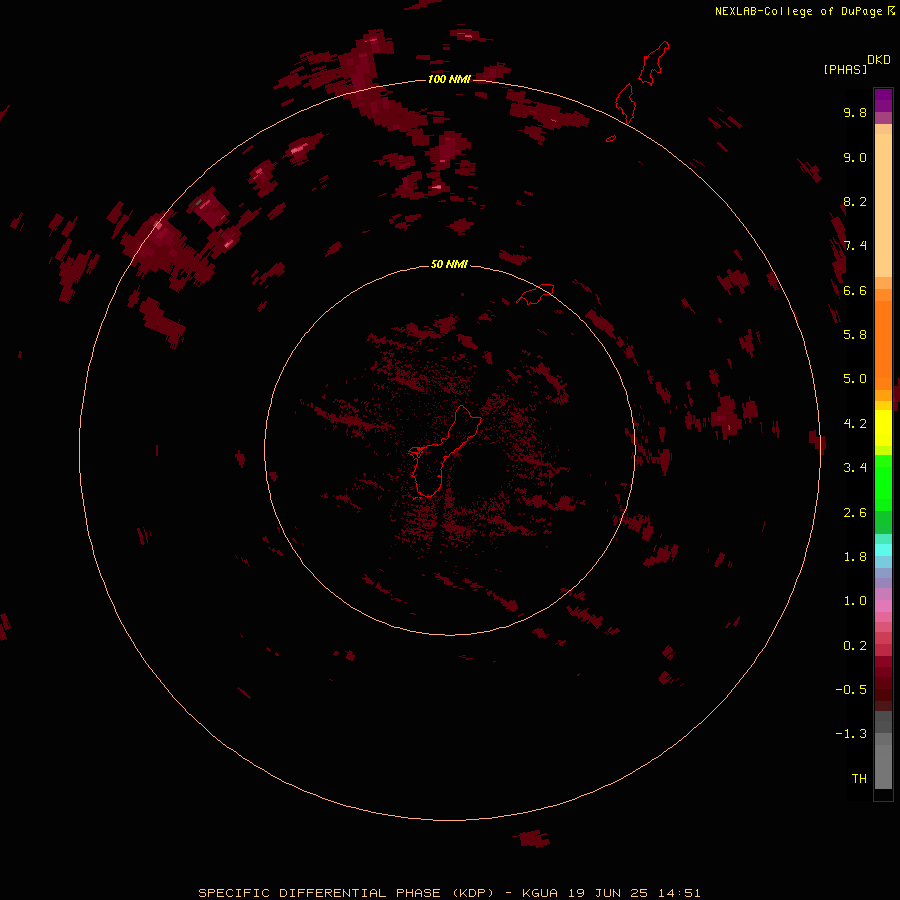Click the 8.2 color scale label

click(855, 201)
